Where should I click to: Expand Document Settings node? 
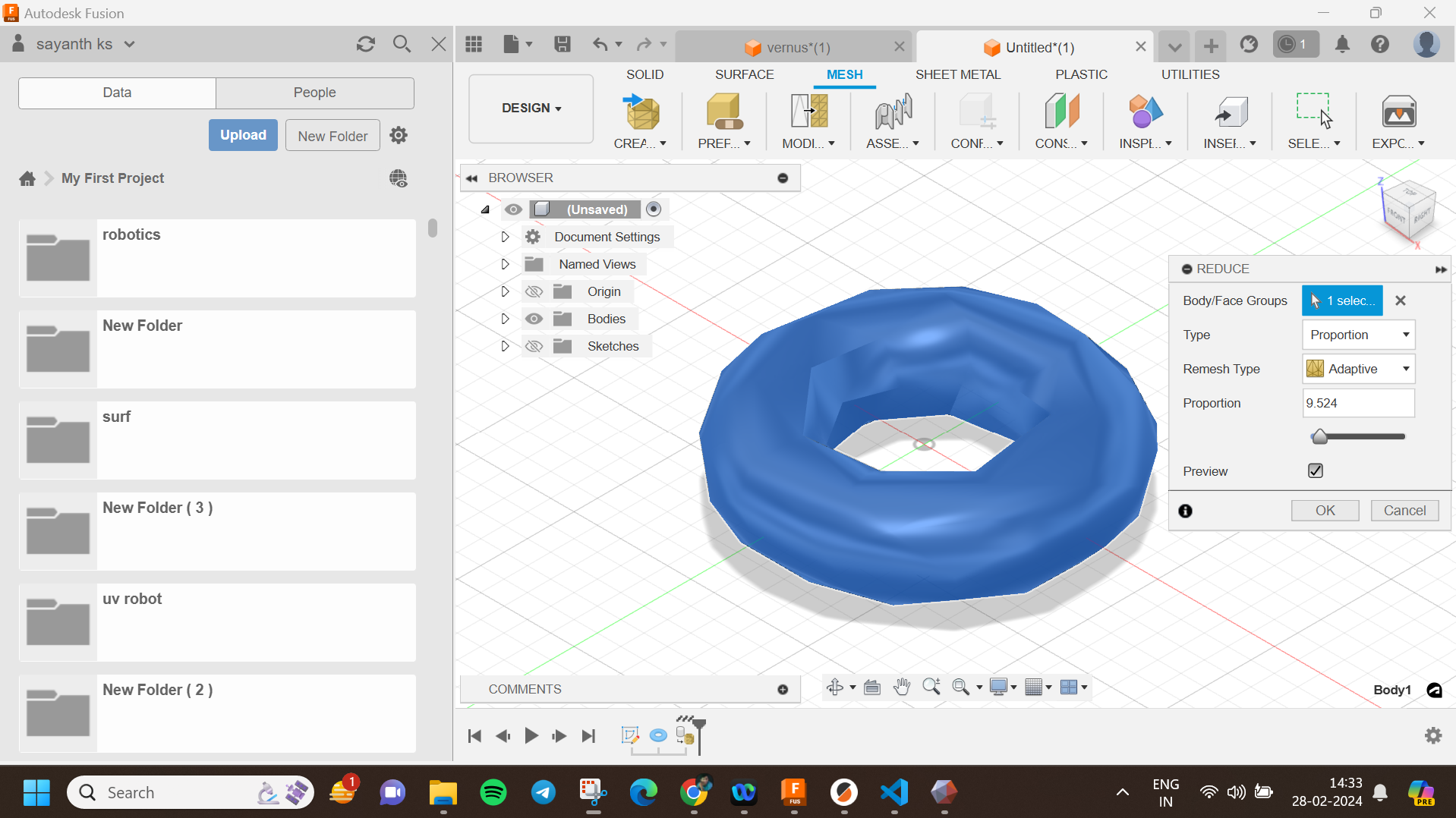point(505,237)
